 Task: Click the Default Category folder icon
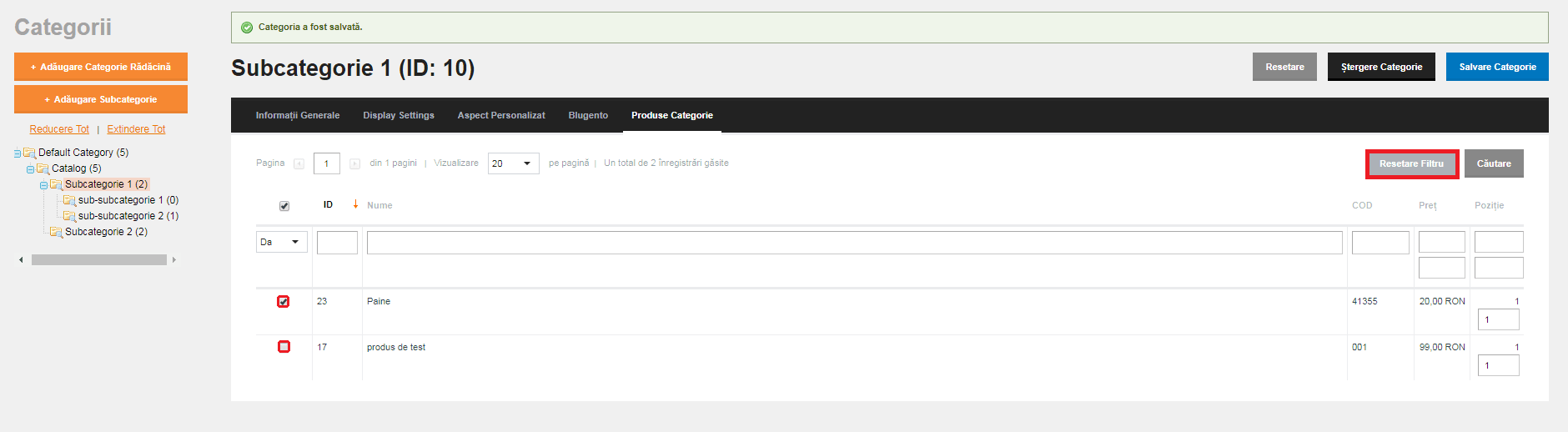point(29,153)
